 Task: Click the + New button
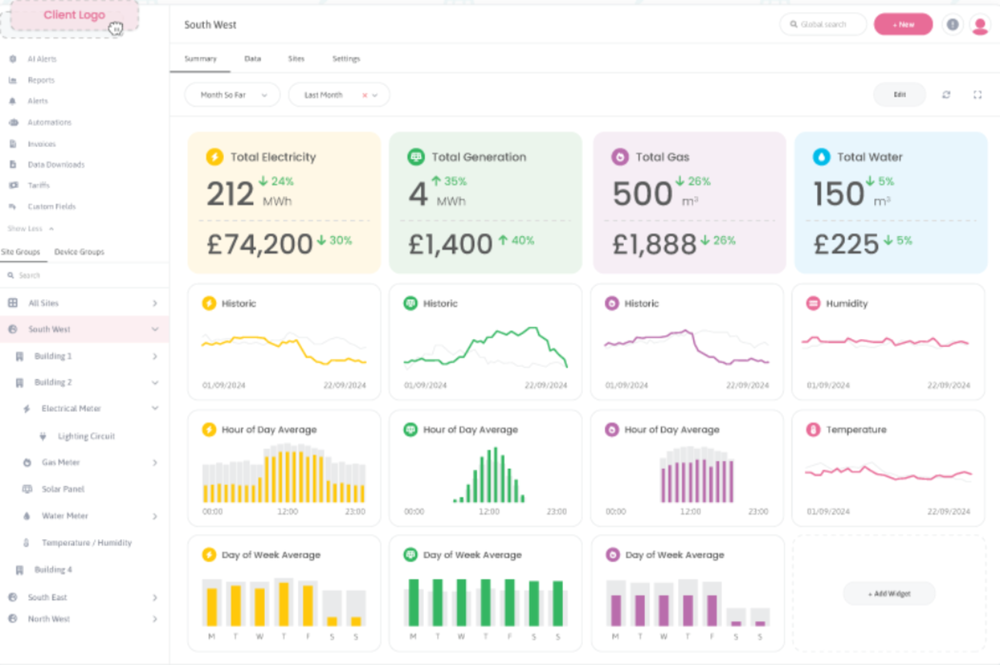click(903, 25)
